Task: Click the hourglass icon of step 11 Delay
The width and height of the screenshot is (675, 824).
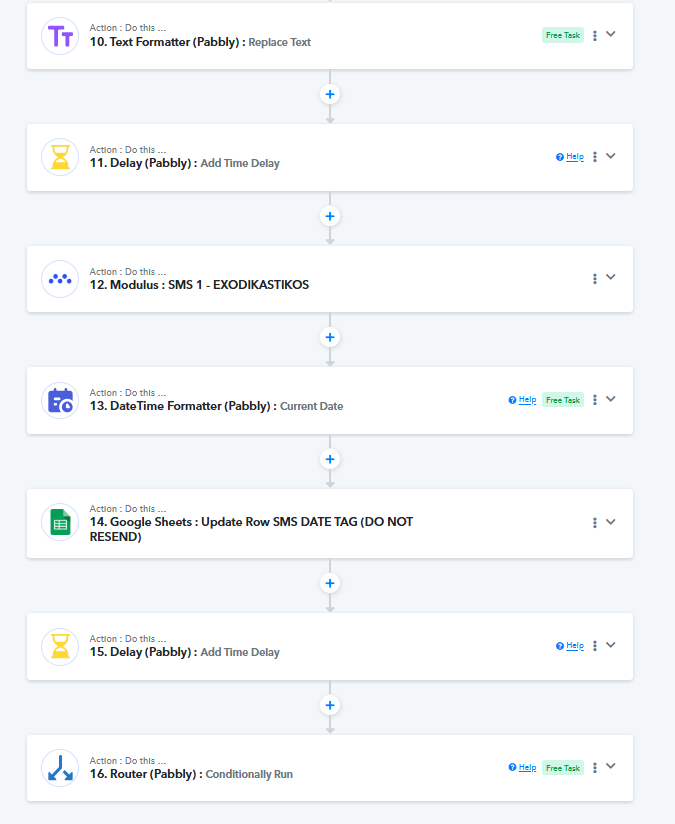Action: click(60, 157)
